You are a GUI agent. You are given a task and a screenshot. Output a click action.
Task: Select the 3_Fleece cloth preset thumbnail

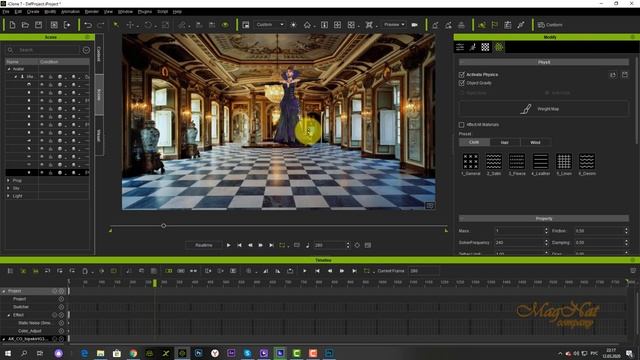pyautogui.click(x=517, y=161)
